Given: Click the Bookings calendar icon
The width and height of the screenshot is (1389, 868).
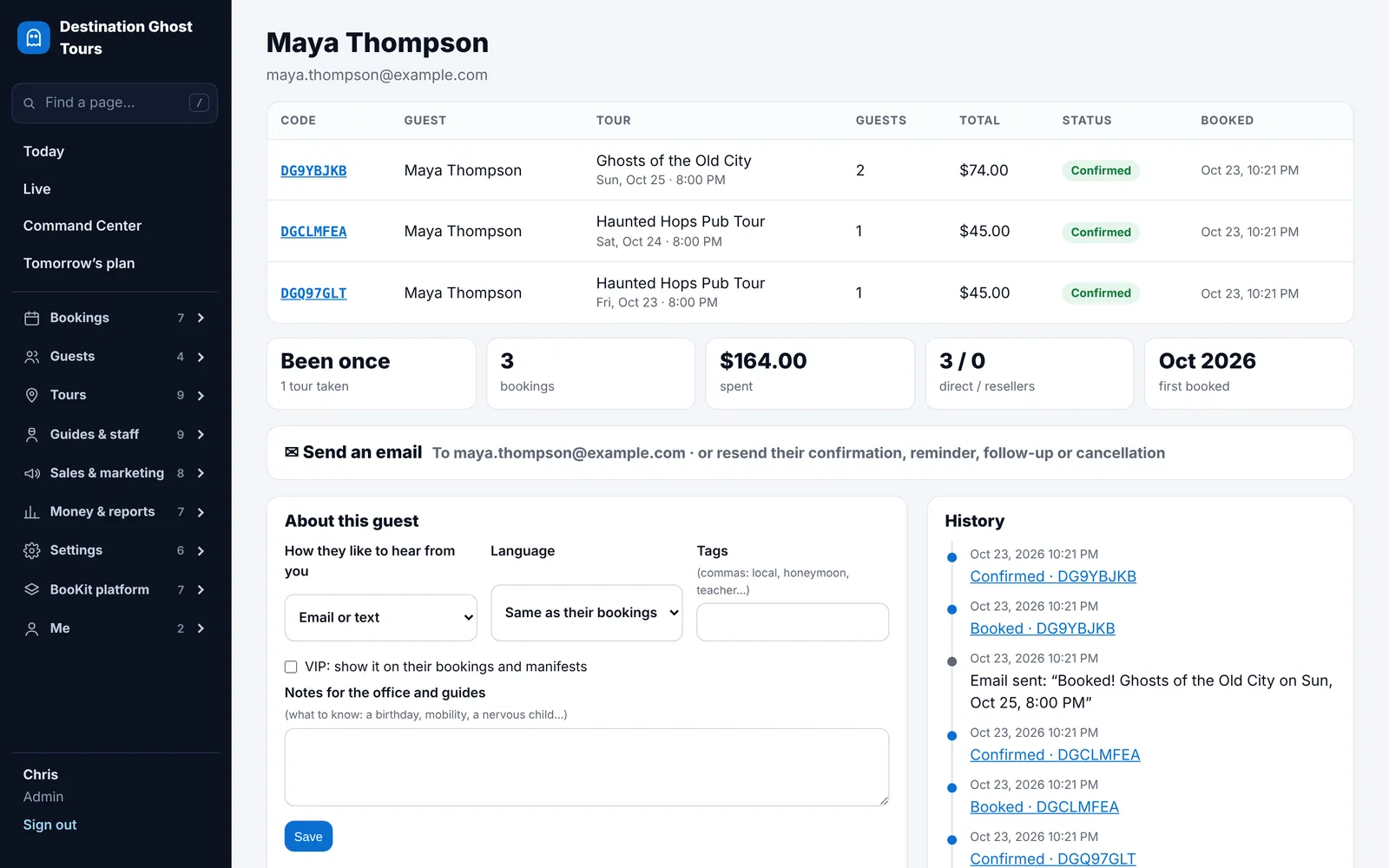Looking at the screenshot, I should point(32,318).
